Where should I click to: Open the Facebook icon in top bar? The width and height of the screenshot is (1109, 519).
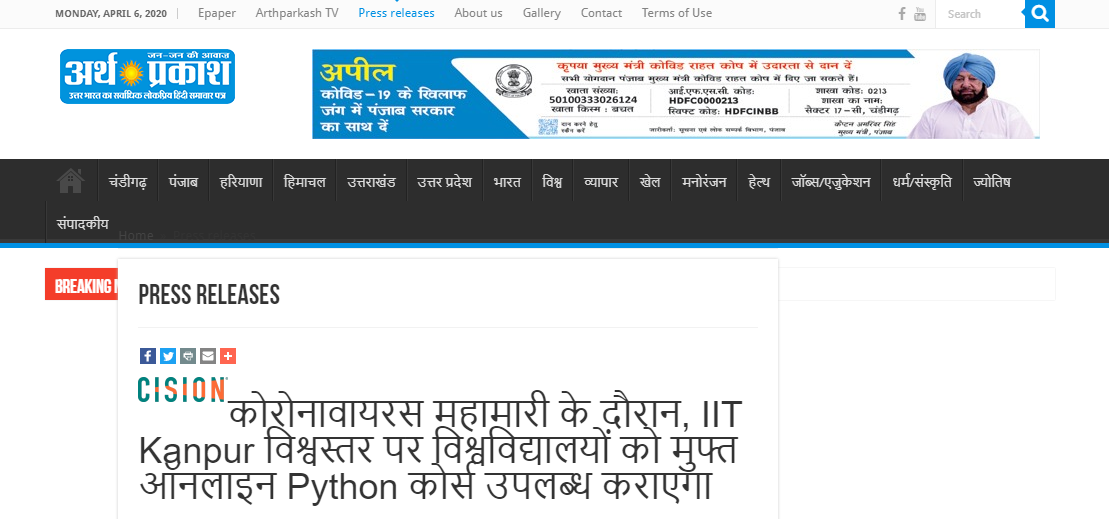pyautogui.click(x=902, y=13)
